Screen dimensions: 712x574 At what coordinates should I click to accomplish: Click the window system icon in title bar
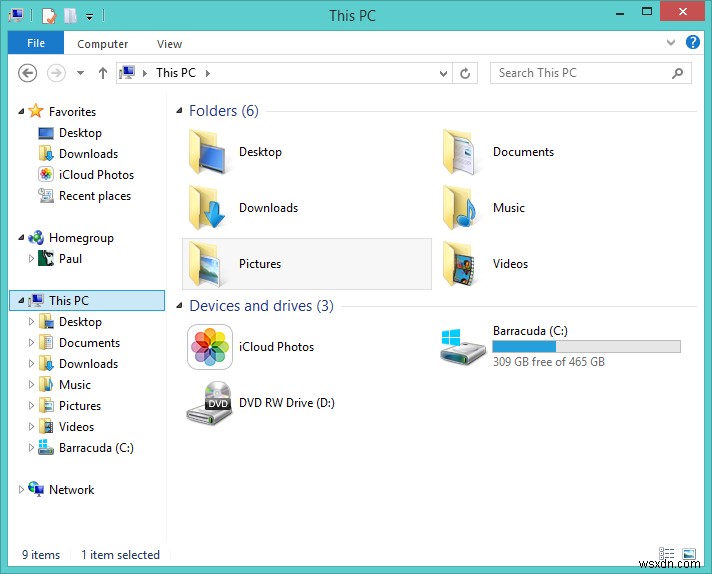[16, 16]
